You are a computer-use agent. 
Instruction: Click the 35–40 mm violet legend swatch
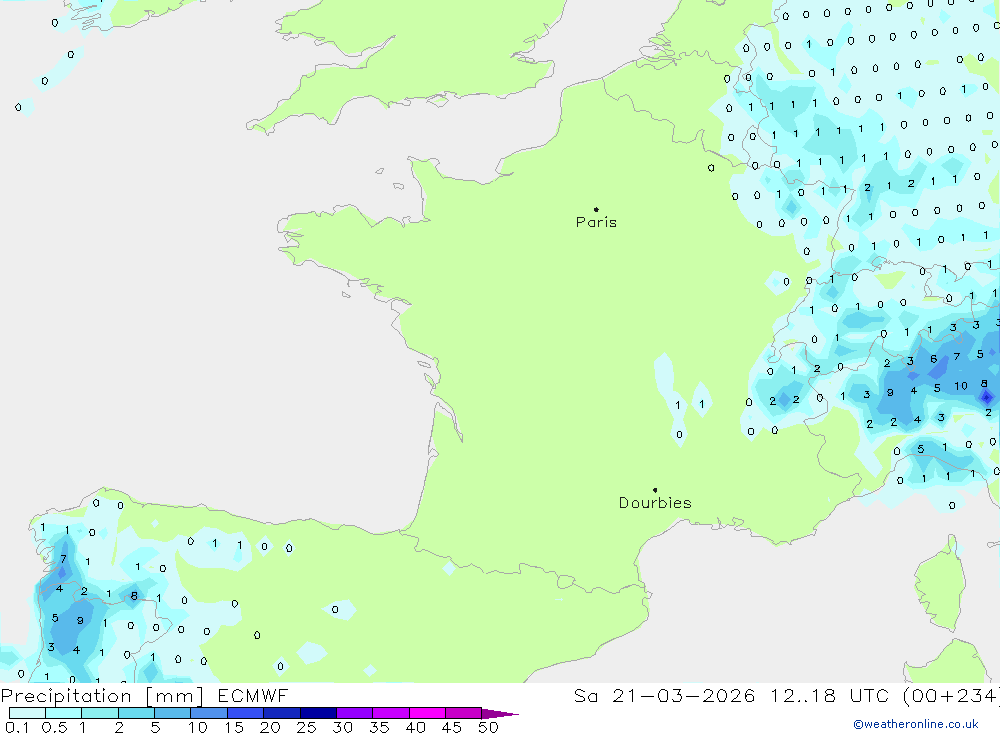(x=391, y=713)
